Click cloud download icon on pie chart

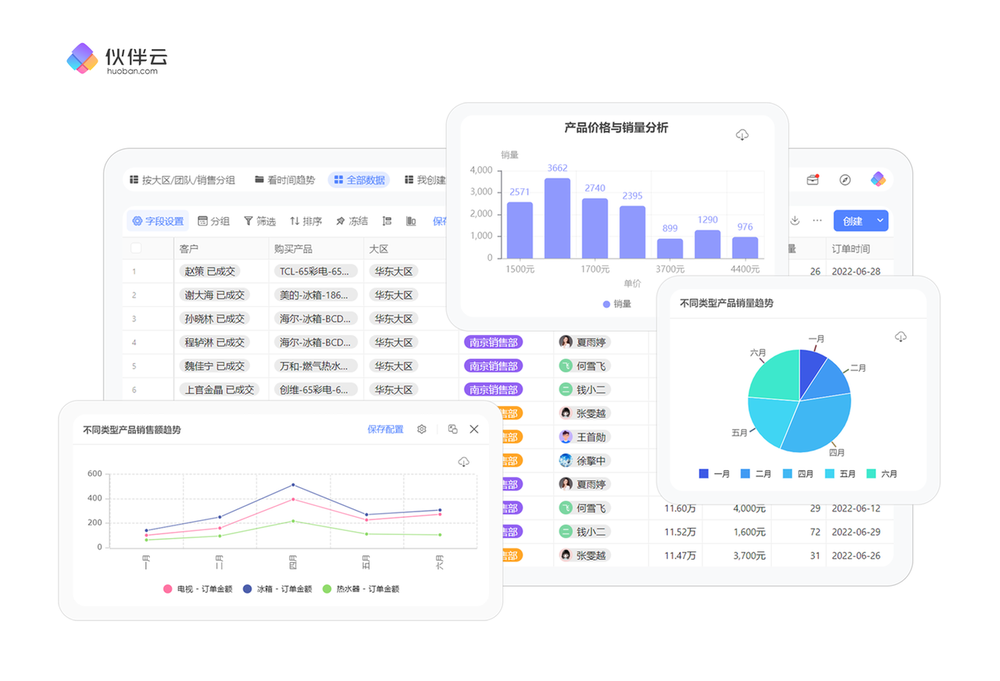900,337
